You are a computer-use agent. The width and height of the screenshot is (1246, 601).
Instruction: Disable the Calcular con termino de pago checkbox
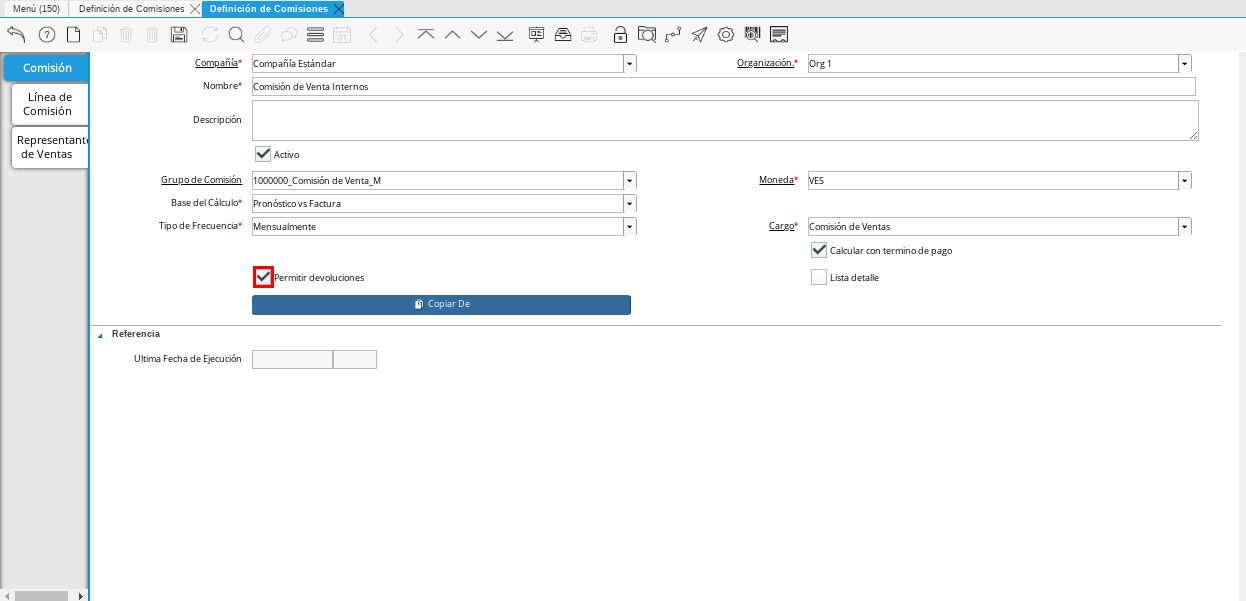point(818,250)
